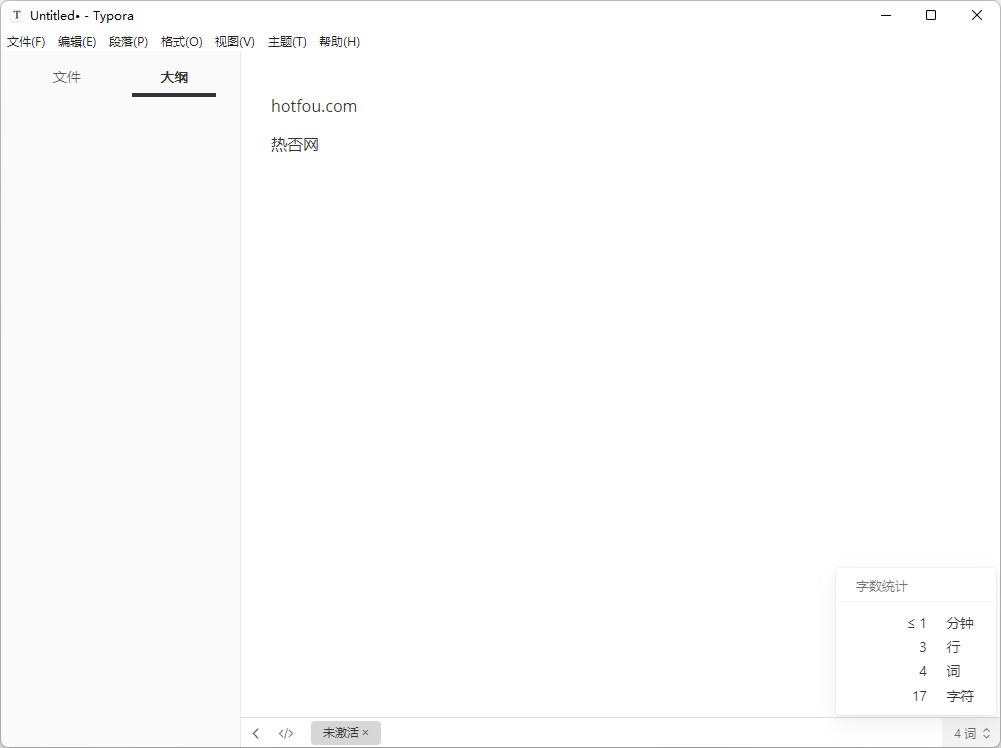Image resolution: width=1001 pixels, height=748 pixels.
Task: Open the 格式(O) menu
Action: click(181, 41)
